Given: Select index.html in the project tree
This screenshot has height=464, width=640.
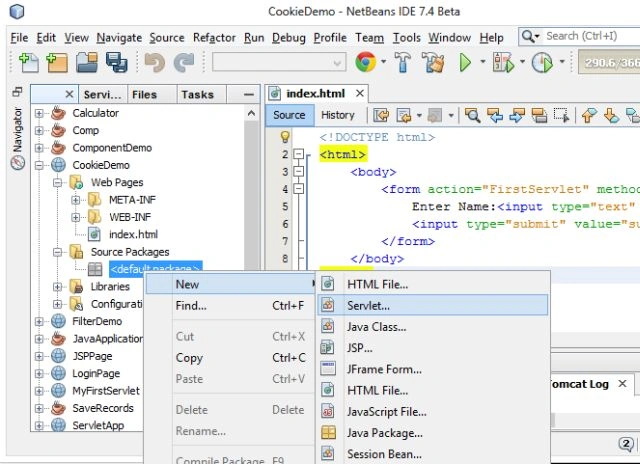Looking at the screenshot, I should [133, 235].
